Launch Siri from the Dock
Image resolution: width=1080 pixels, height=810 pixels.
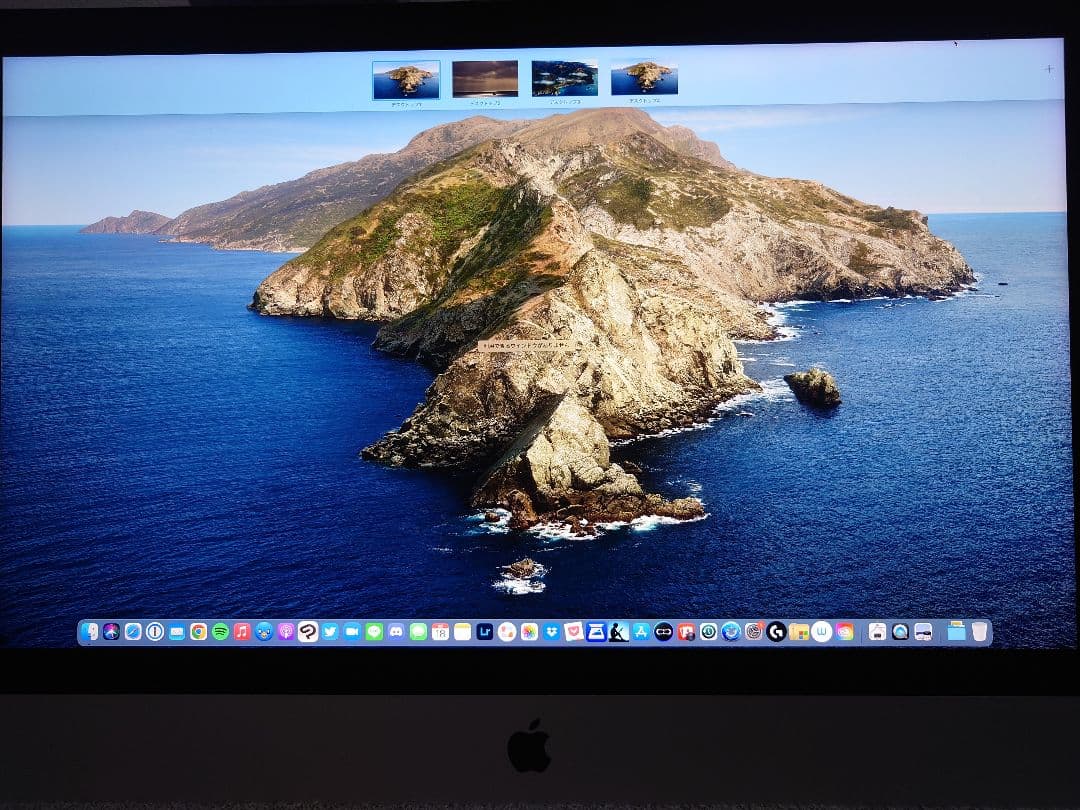click(111, 632)
